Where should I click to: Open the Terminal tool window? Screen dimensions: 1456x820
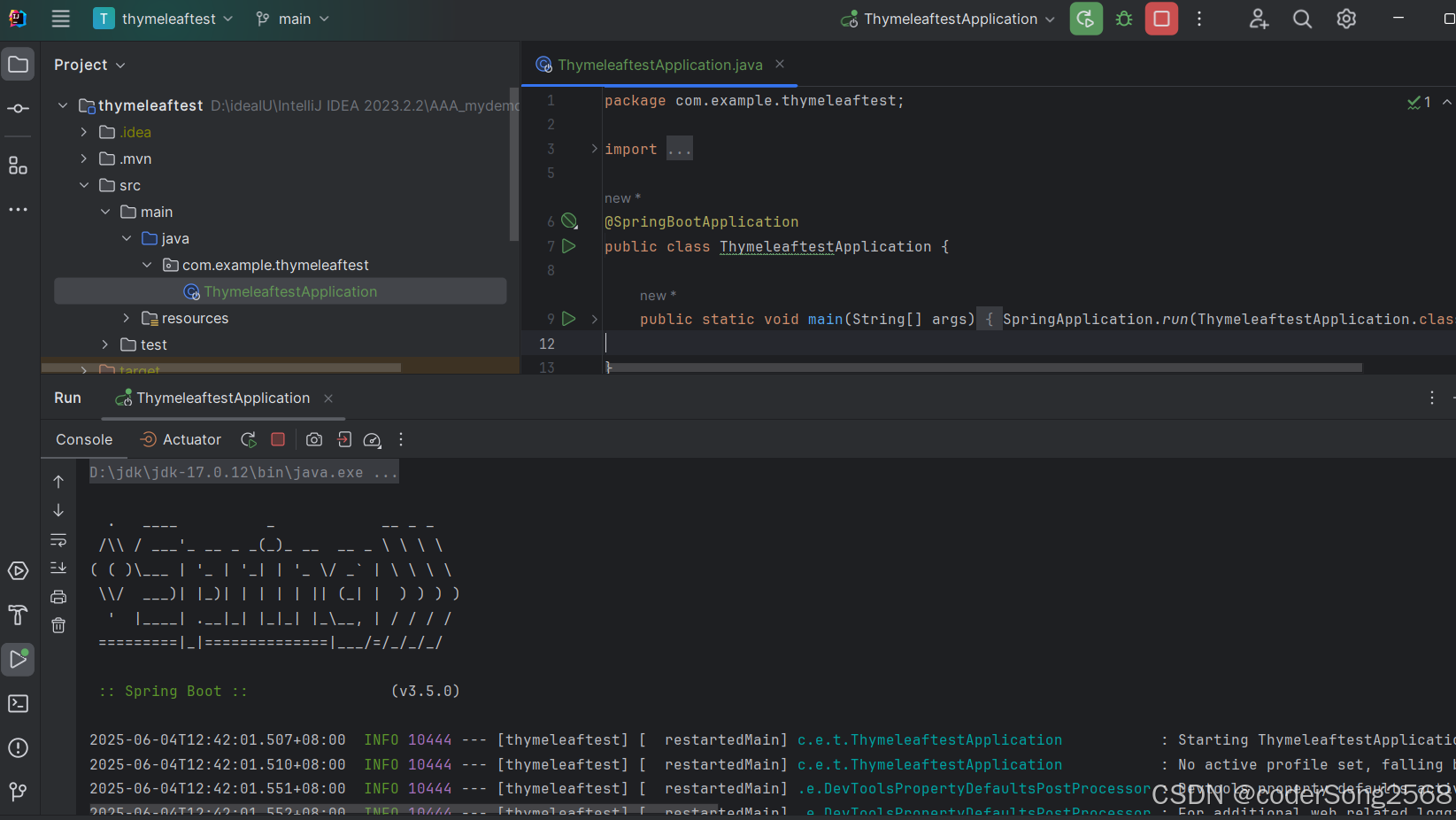(18, 703)
